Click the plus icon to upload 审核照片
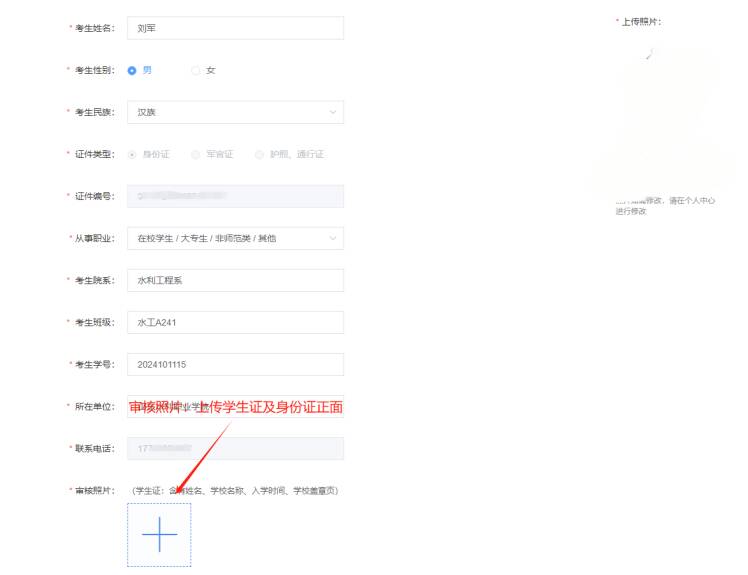 (x=159, y=534)
